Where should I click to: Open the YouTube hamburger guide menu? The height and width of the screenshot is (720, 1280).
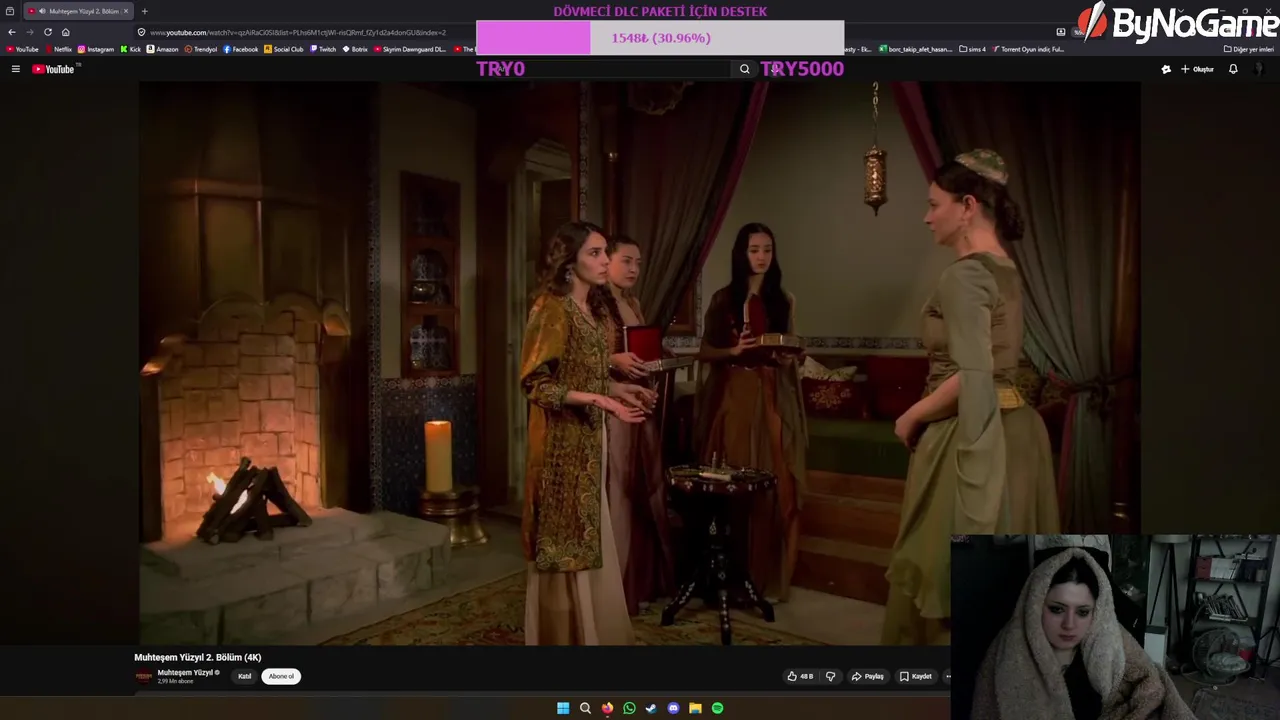(15, 69)
